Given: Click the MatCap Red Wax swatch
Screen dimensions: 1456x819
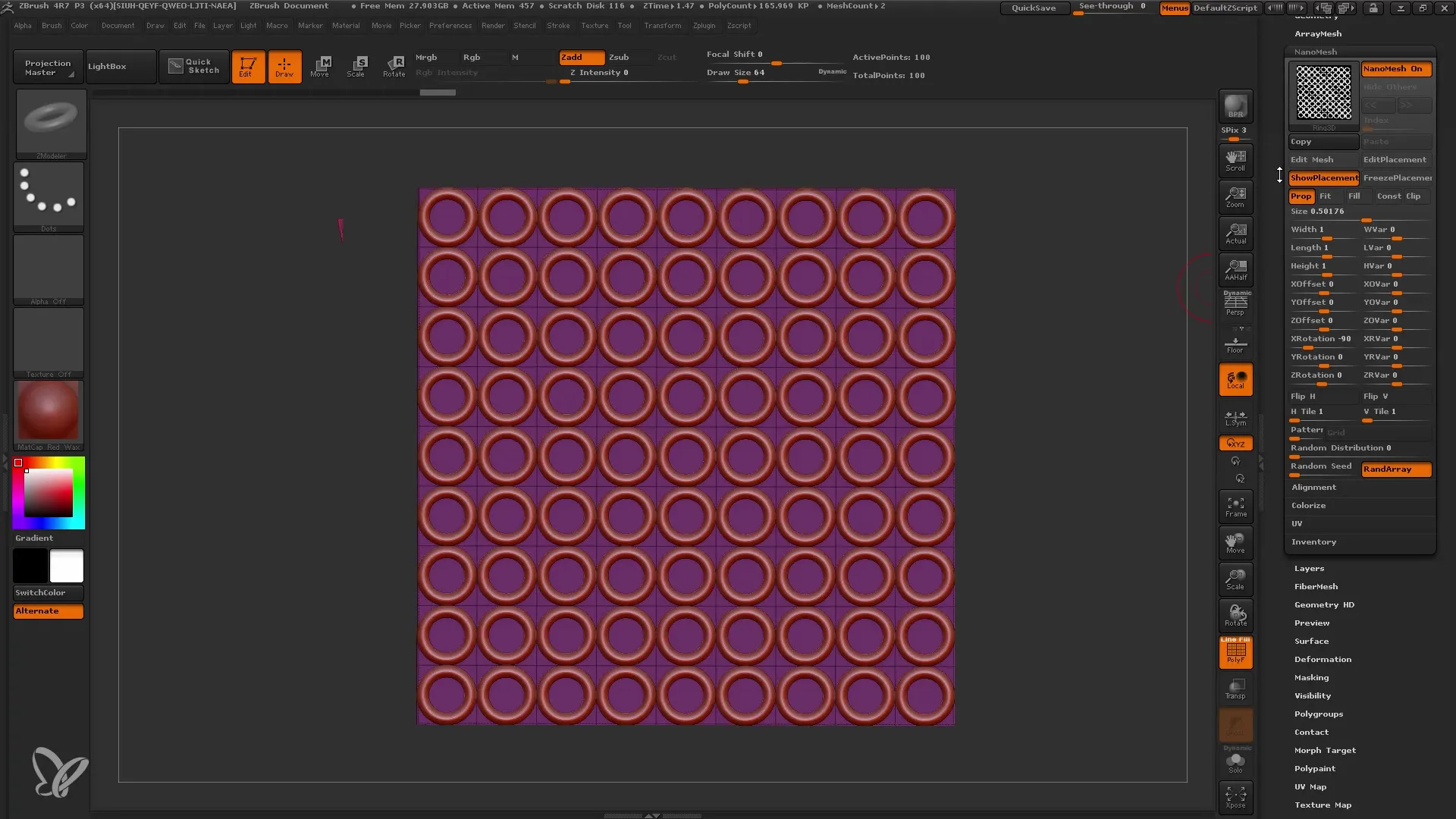Looking at the screenshot, I should click(49, 412).
